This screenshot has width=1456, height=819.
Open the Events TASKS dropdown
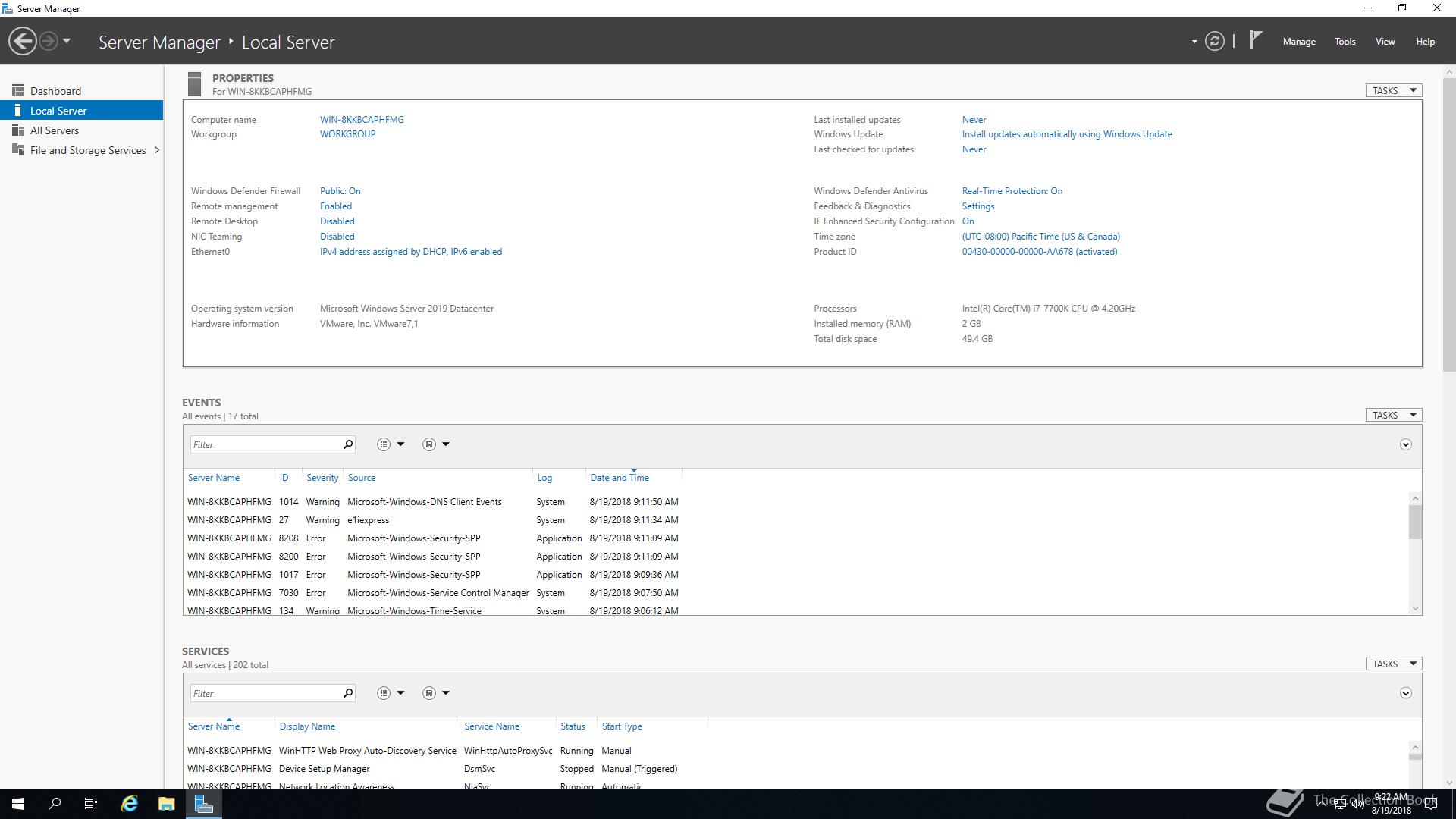[1394, 415]
